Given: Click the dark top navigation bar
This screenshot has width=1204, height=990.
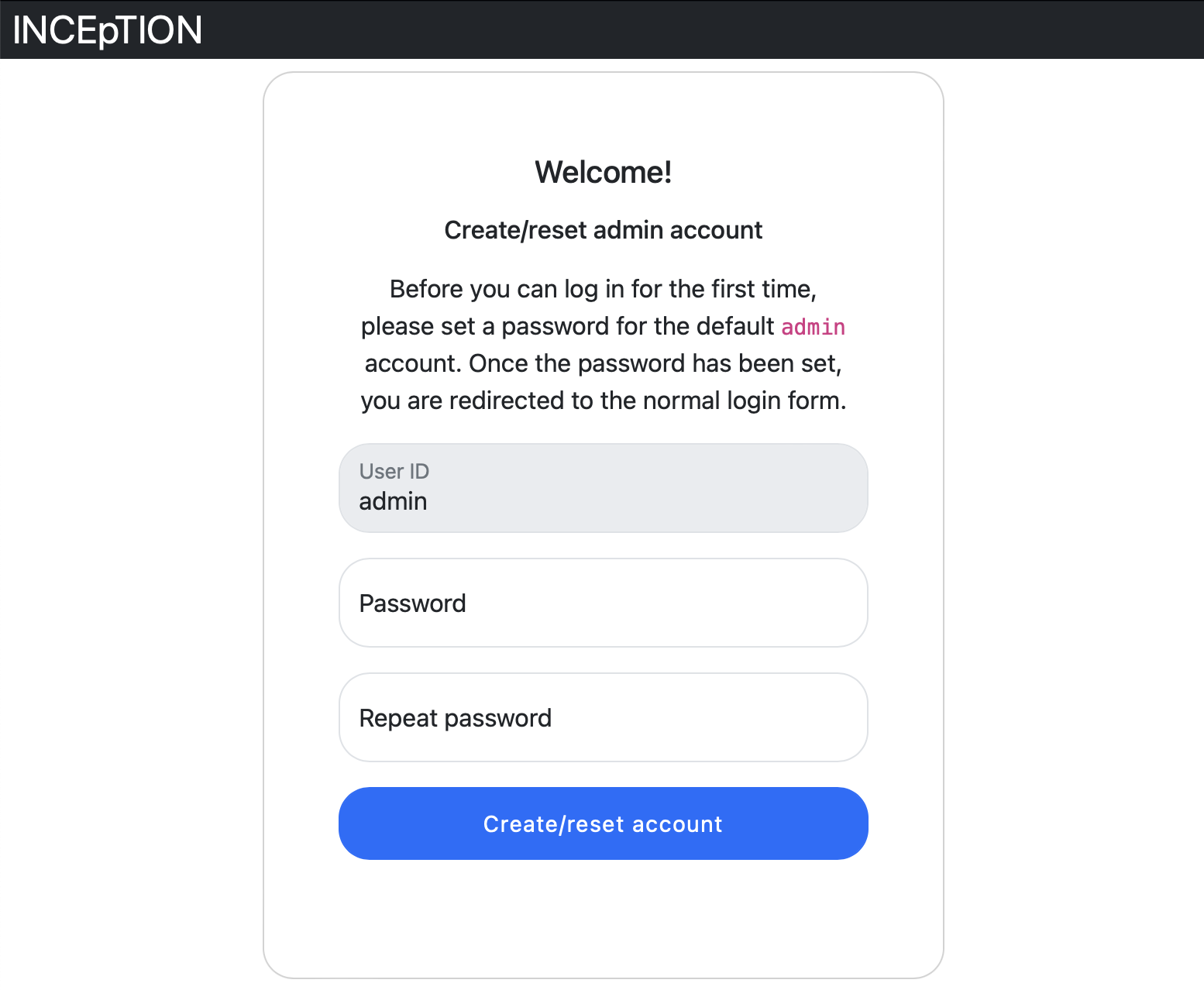Looking at the screenshot, I should tap(697, 29).
